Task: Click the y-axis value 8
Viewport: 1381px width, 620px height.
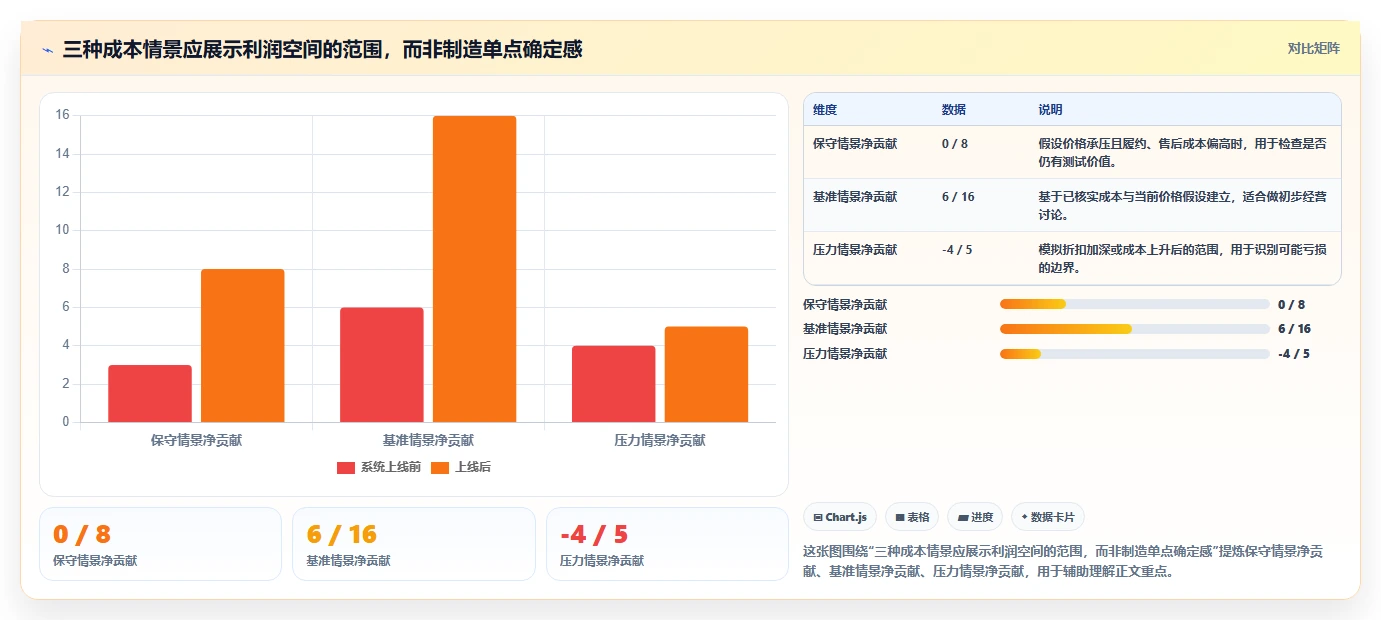Action: tap(66, 269)
